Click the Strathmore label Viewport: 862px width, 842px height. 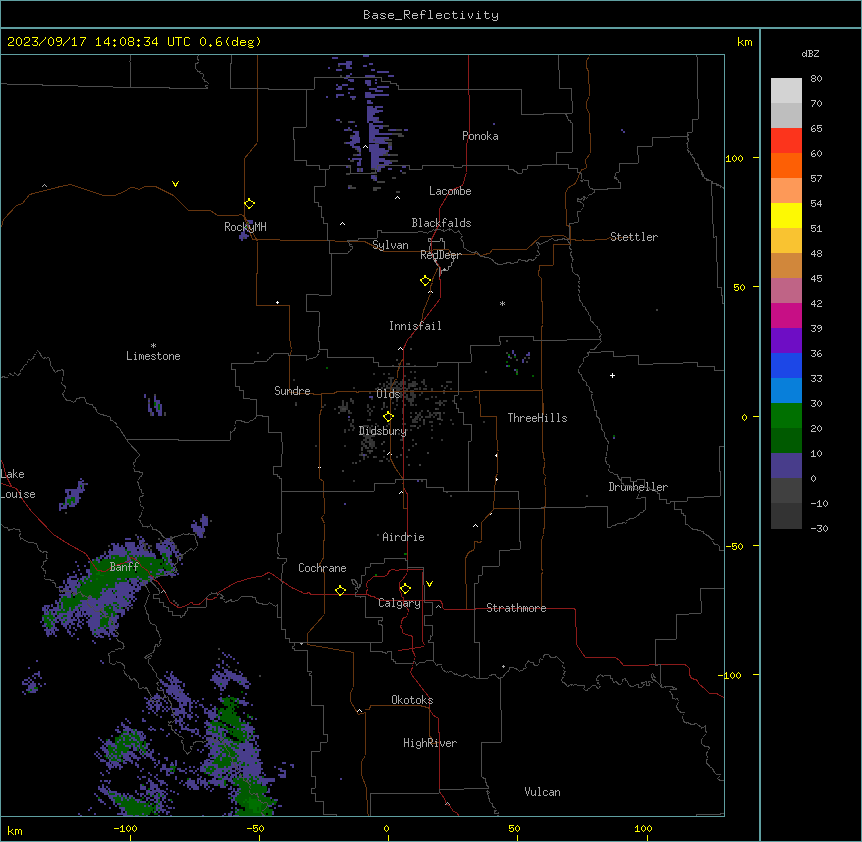click(516, 608)
